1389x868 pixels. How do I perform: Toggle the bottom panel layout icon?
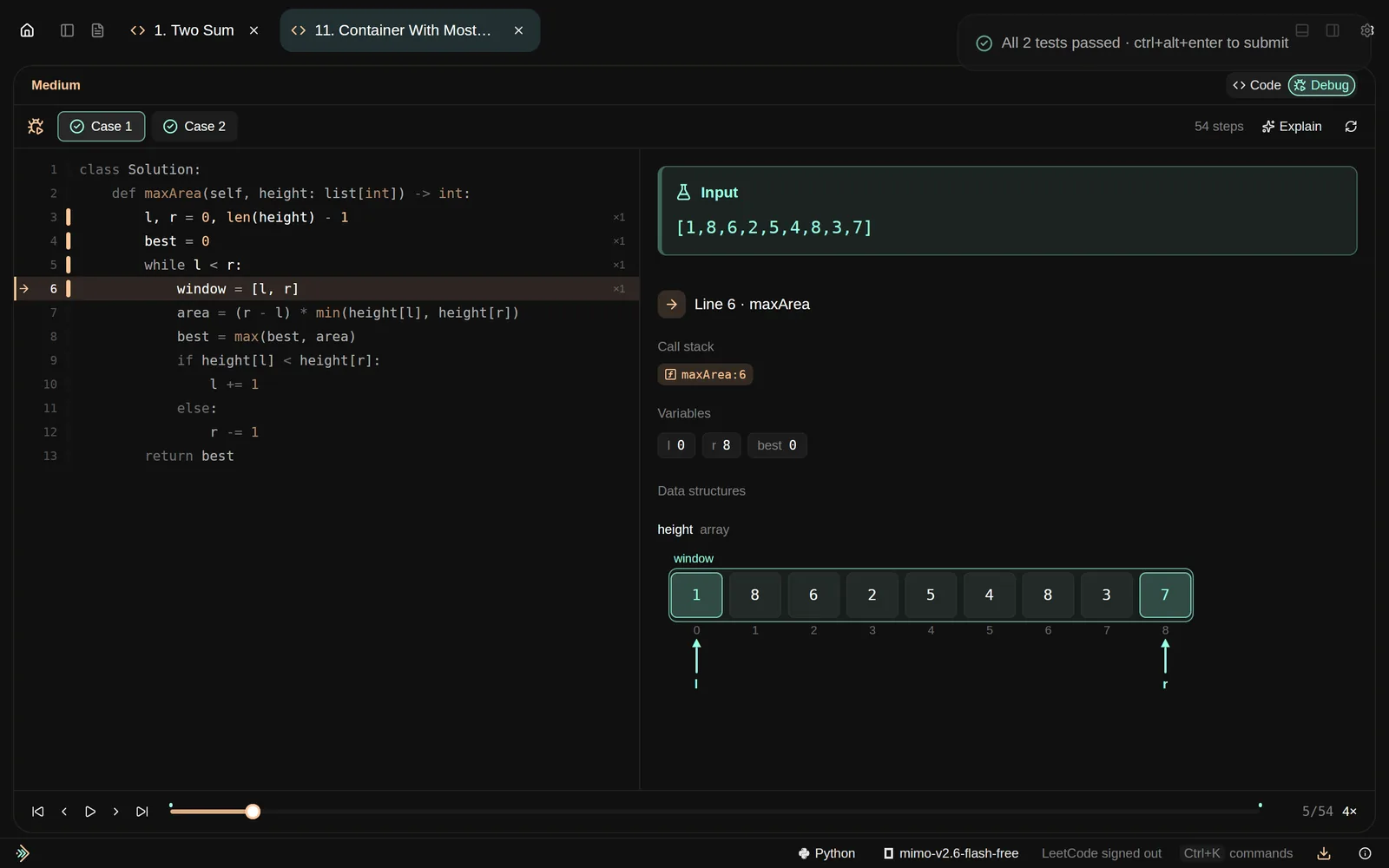[1302, 30]
